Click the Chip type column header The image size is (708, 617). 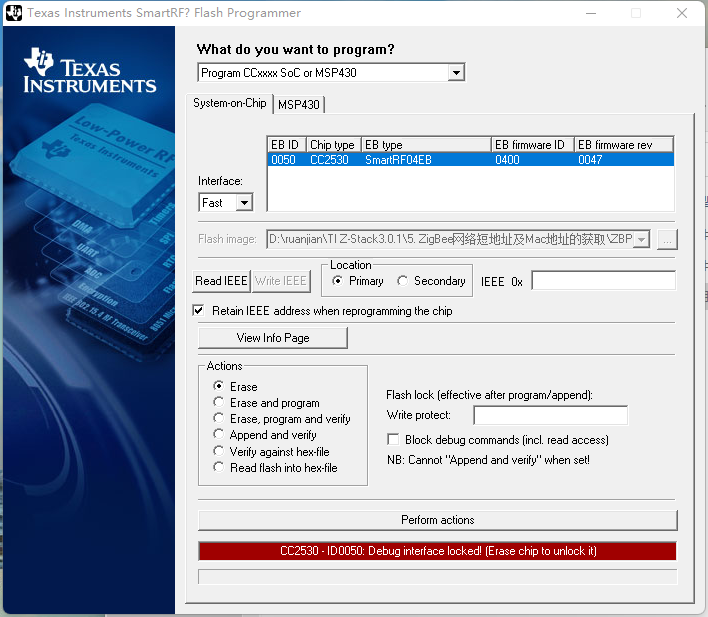click(x=334, y=145)
